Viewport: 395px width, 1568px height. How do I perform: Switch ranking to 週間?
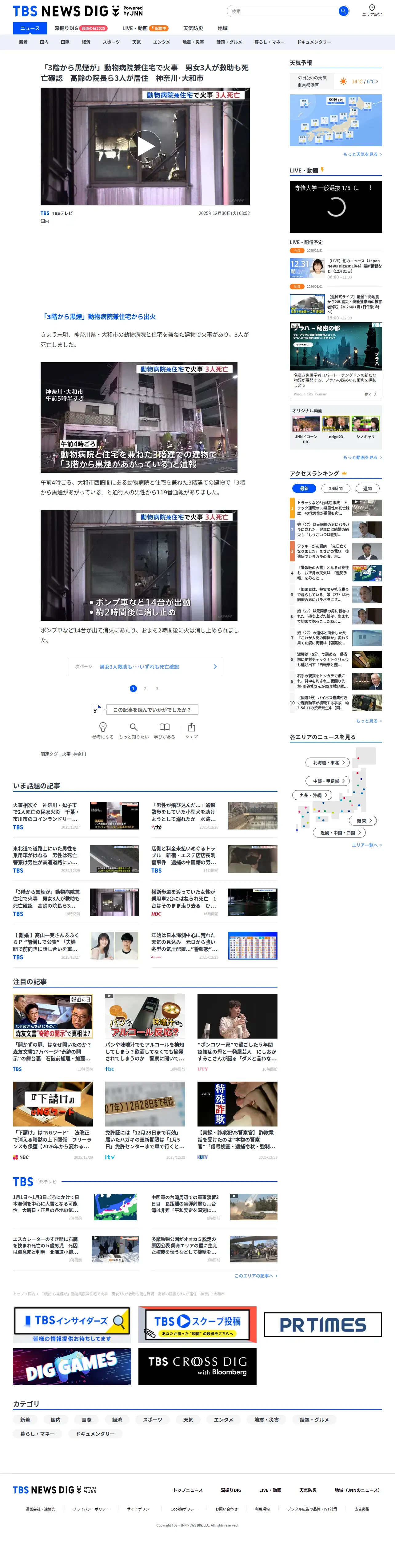[x=367, y=488]
